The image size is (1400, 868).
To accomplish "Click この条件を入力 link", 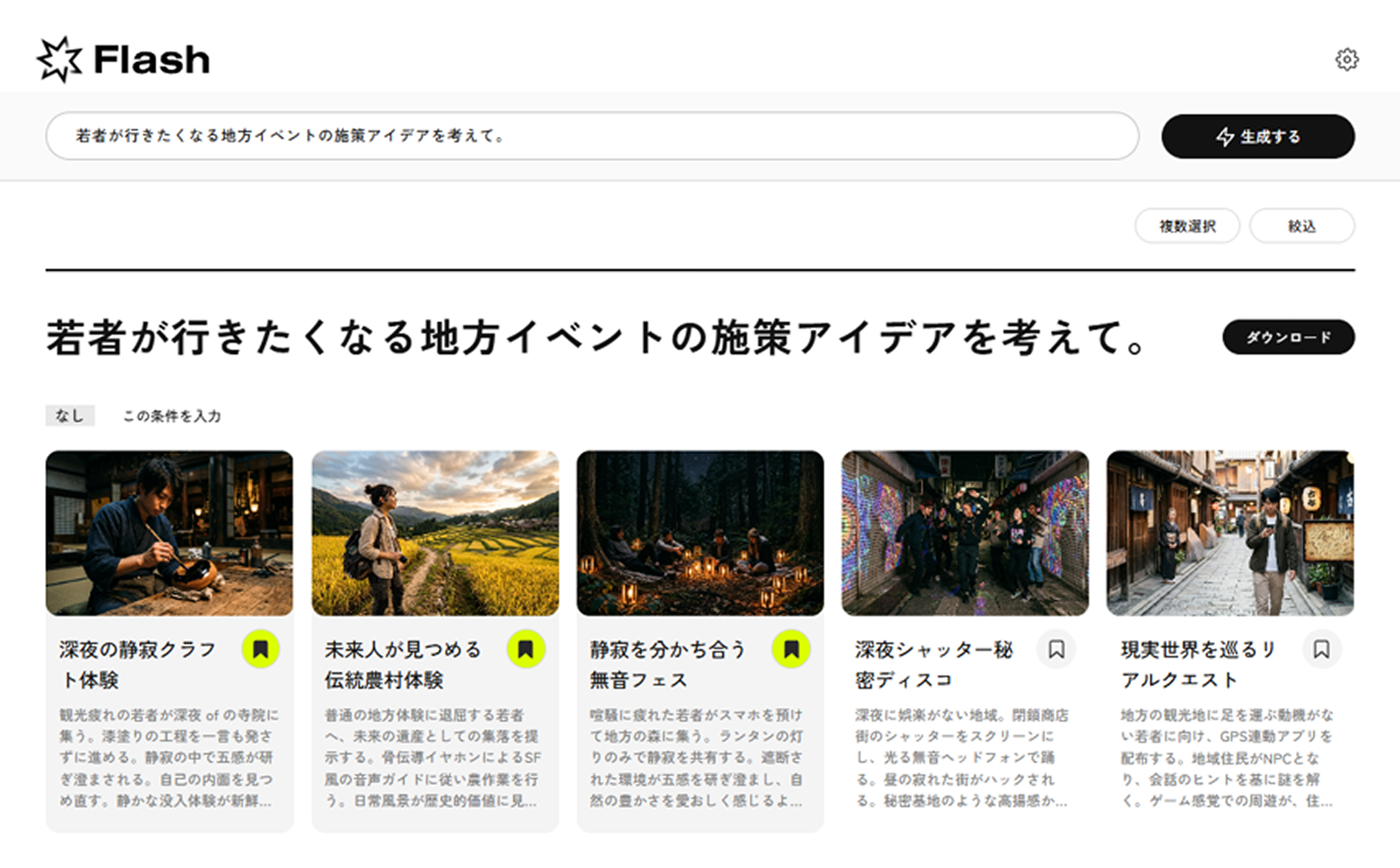I will 172,416.
